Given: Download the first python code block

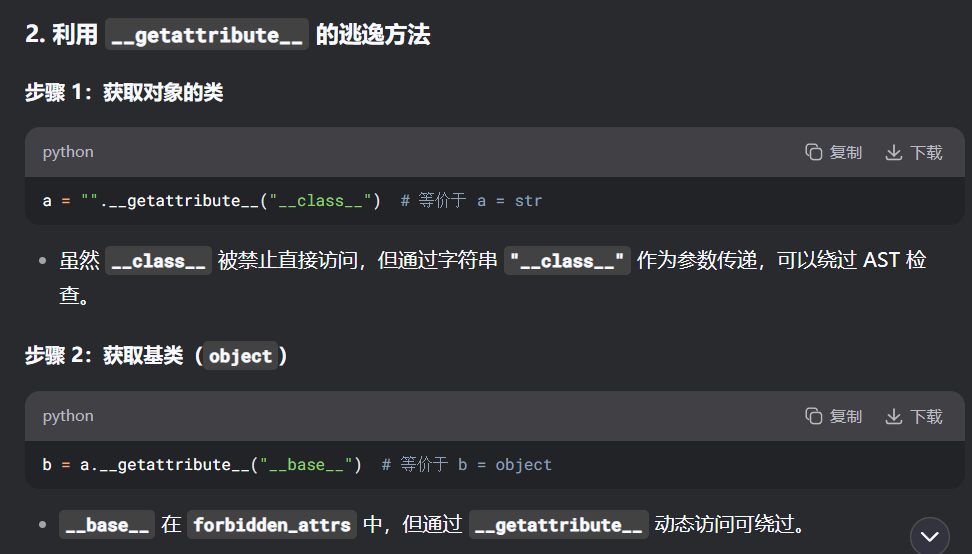Looking at the screenshot, I should pyautogui.click(x=914, y=152).
